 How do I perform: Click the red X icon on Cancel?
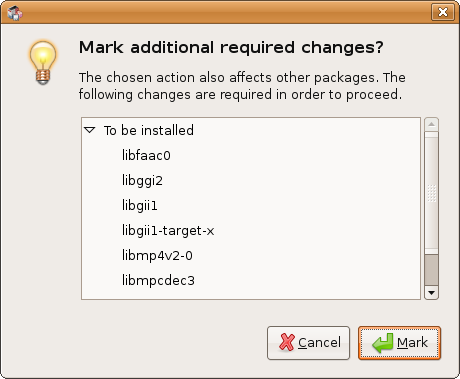tap(287, 342)
